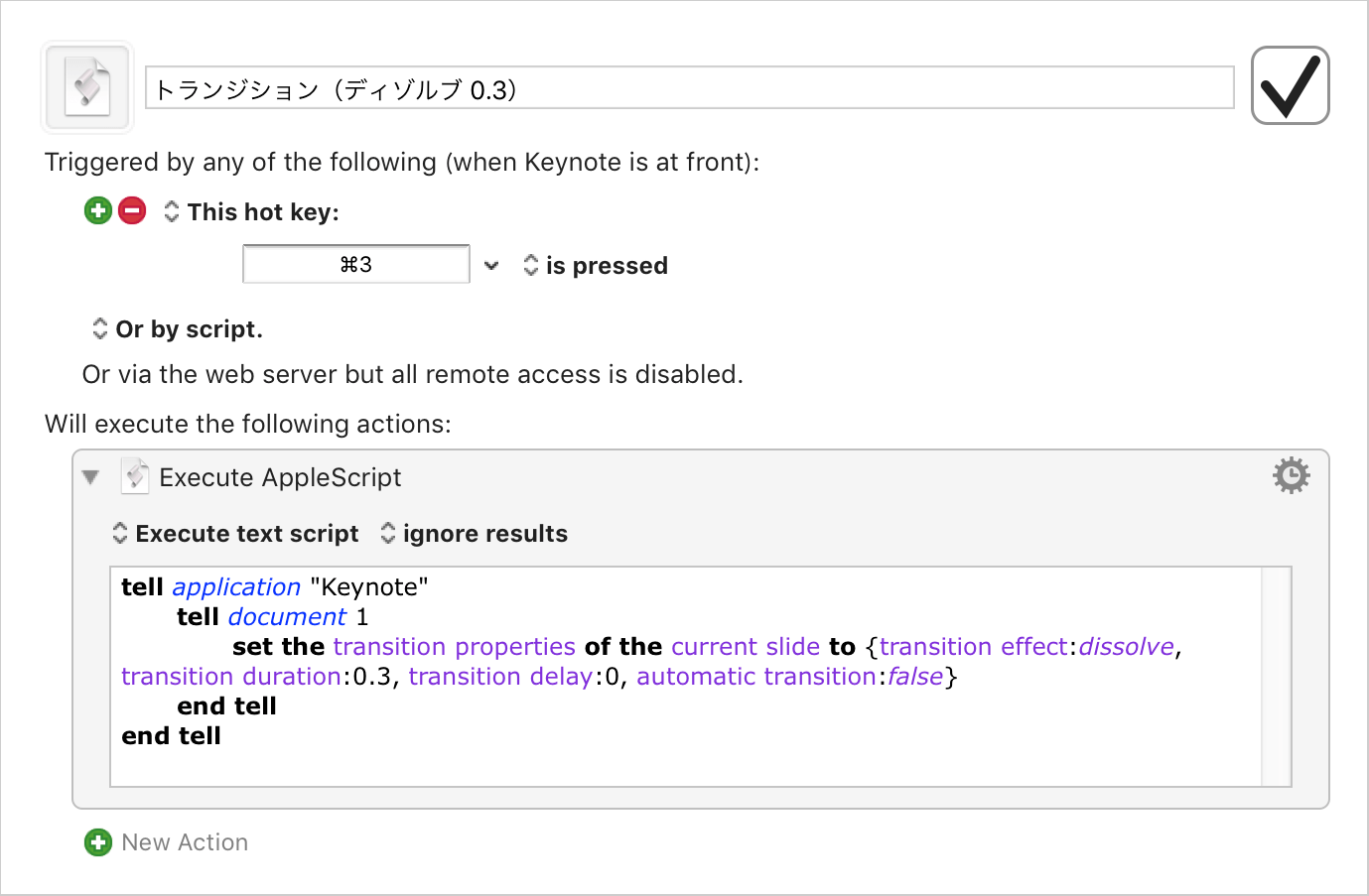Click the script editor vertical scrollbar

pyautogui.click(x=1276, y=677)
